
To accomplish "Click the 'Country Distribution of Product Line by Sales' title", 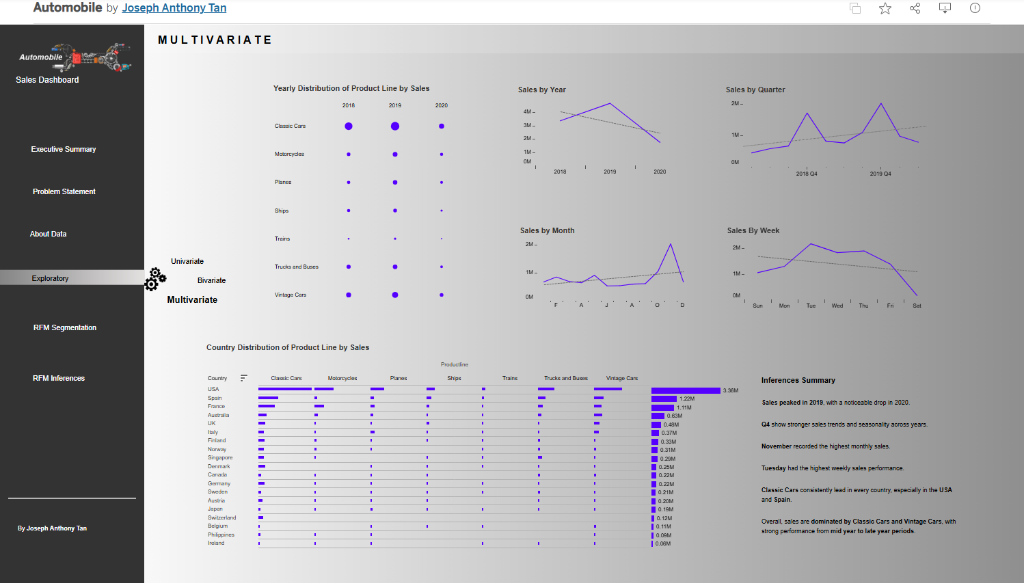I will coord(287,348).
